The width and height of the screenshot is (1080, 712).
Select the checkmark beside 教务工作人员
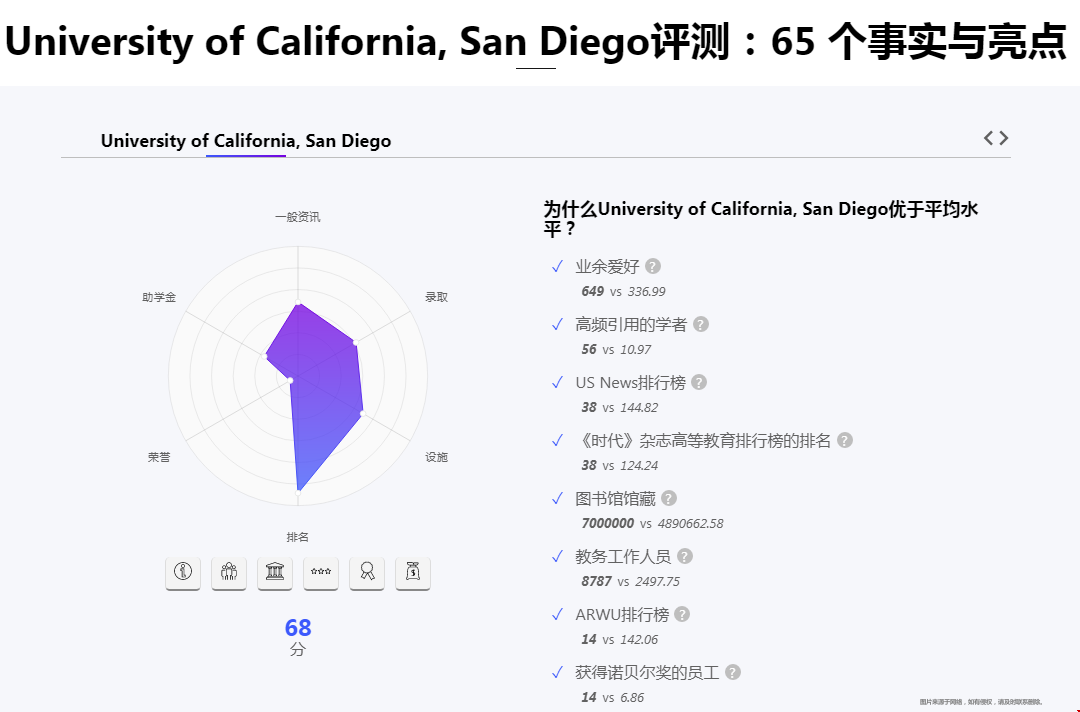[x=557, y=556]
